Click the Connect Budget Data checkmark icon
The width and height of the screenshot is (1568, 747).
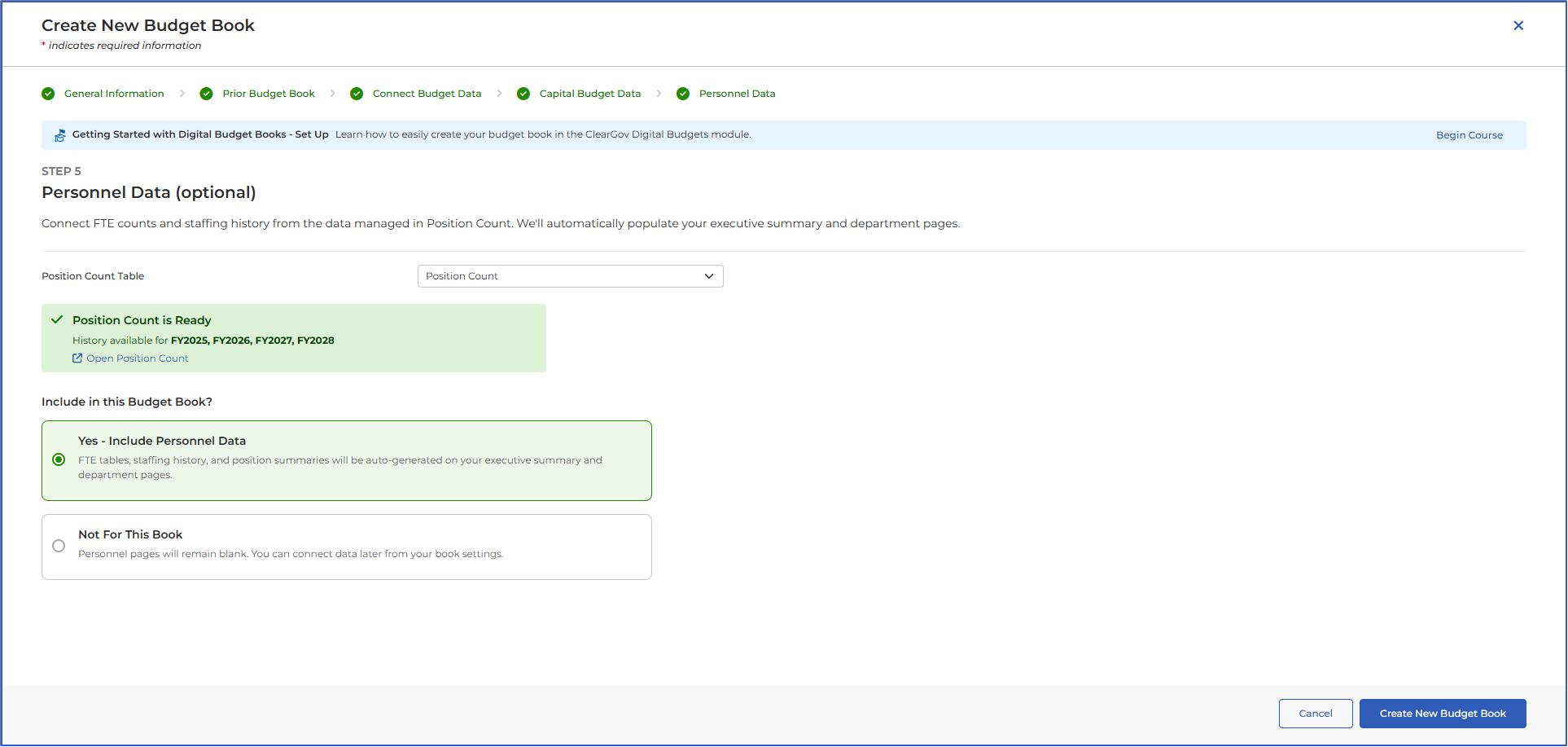(357, 94)
